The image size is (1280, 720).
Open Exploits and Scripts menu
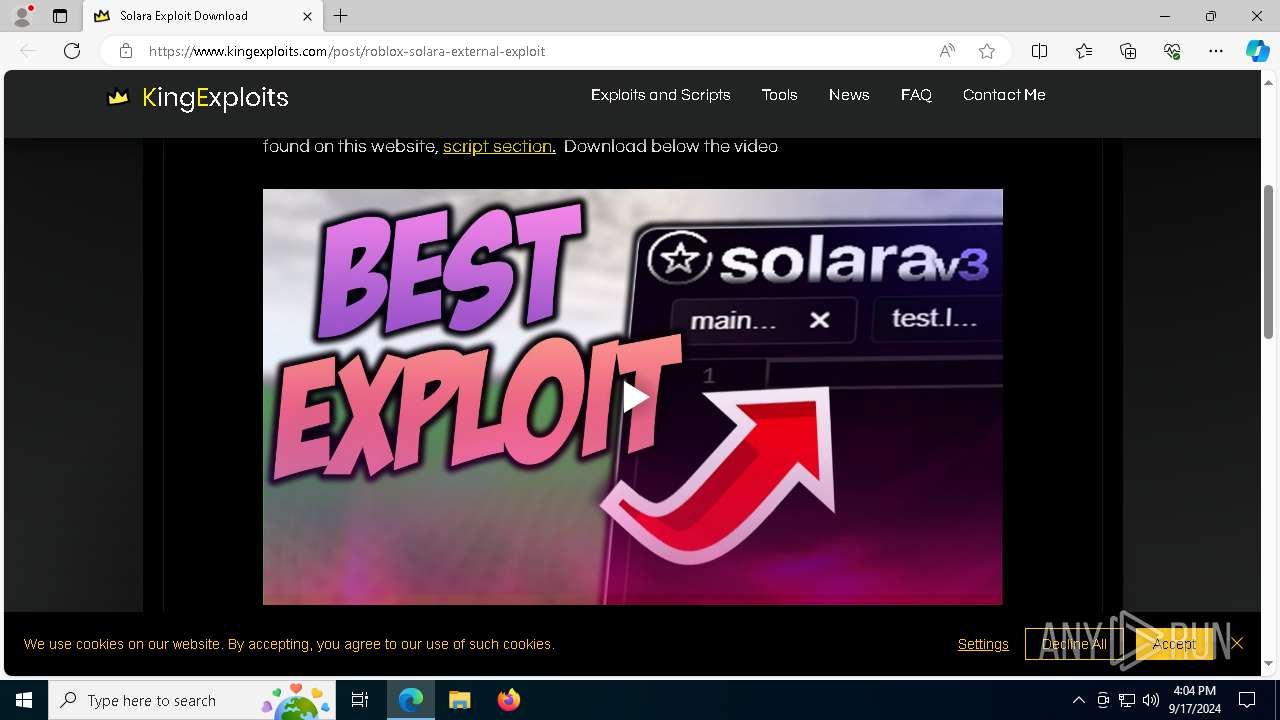tap(661, 95)
